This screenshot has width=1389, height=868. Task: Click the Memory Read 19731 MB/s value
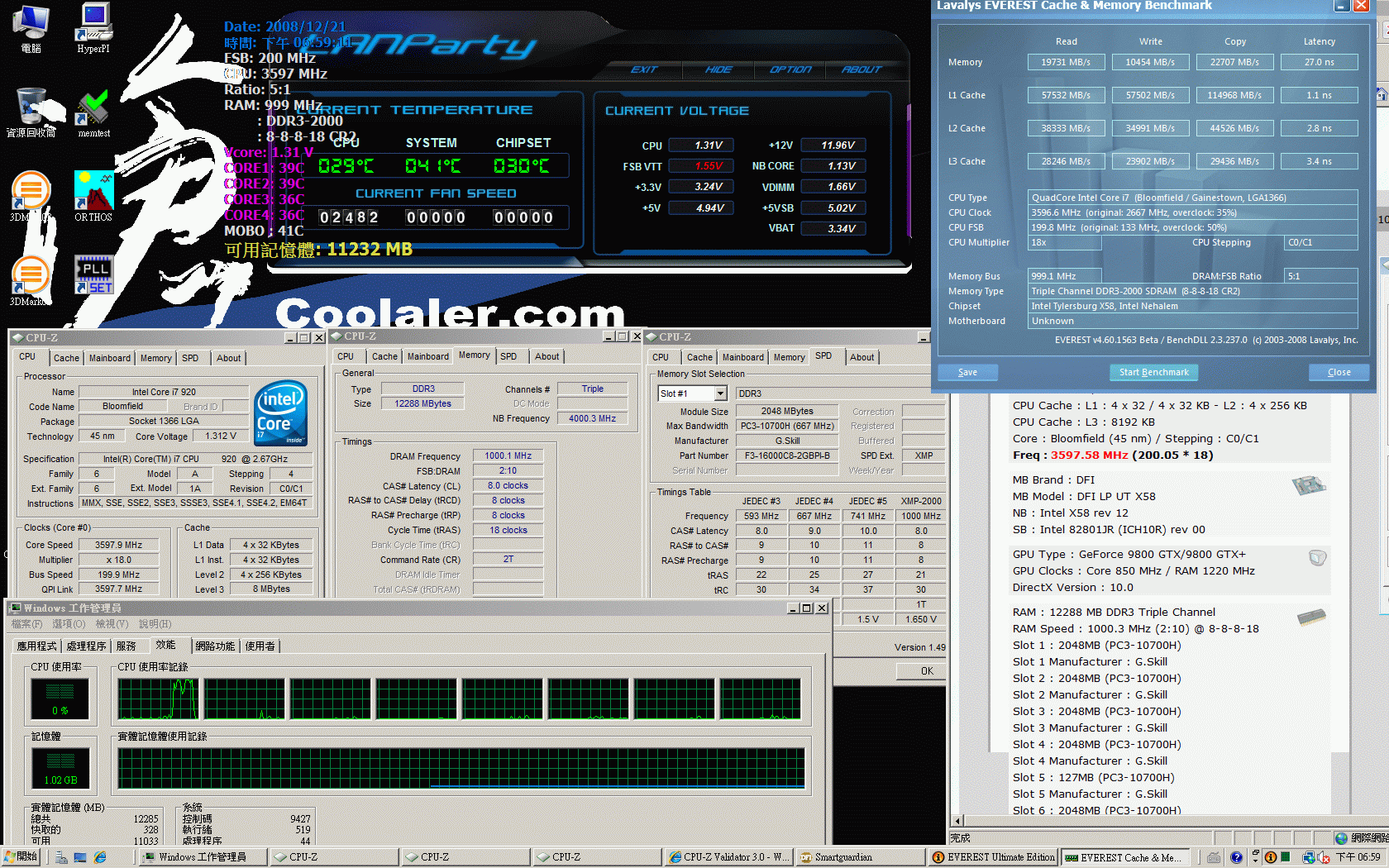pos(1066,62)
